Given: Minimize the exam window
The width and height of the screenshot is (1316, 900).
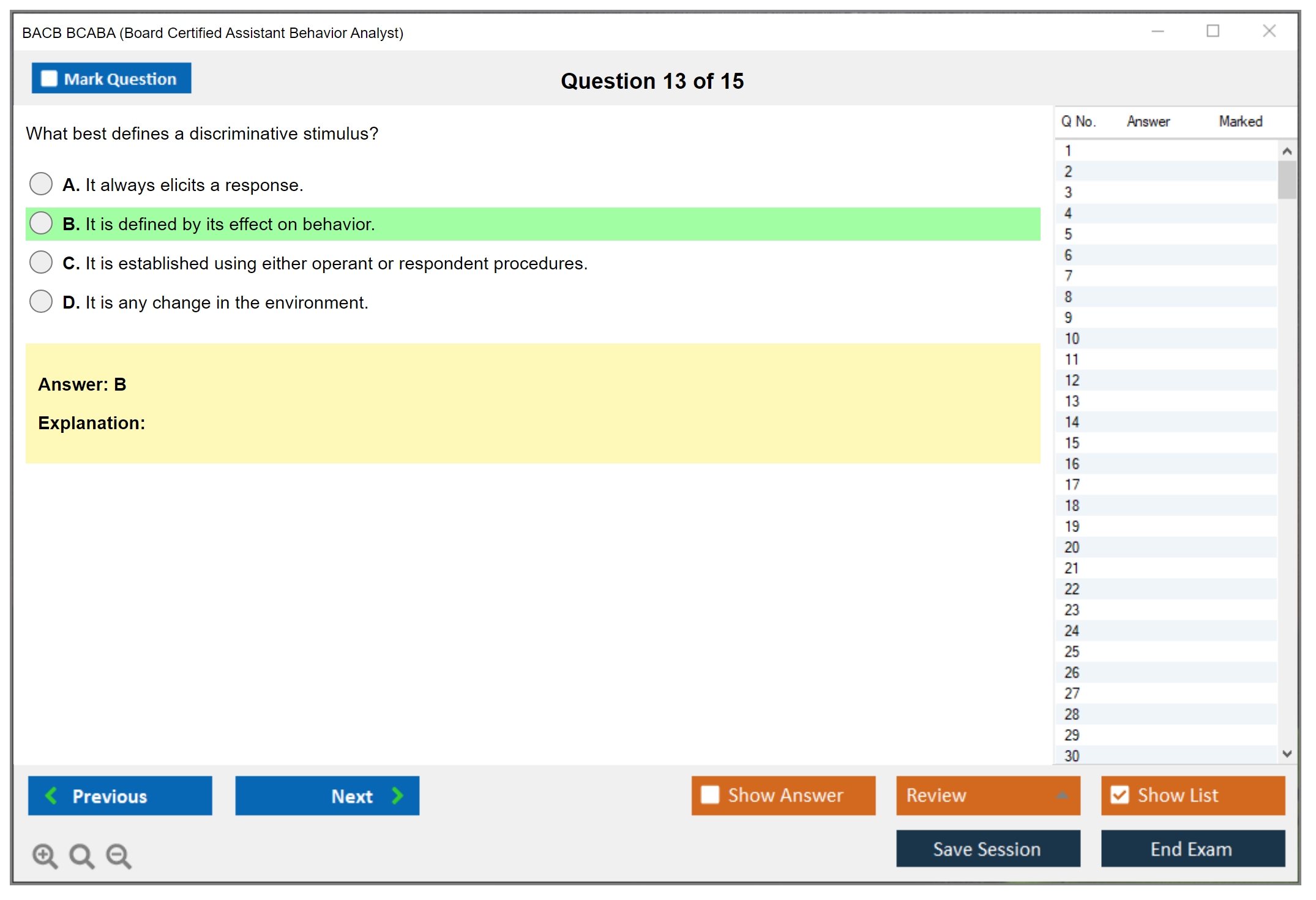Looking at the screenshot, I should coord(1157,31).
